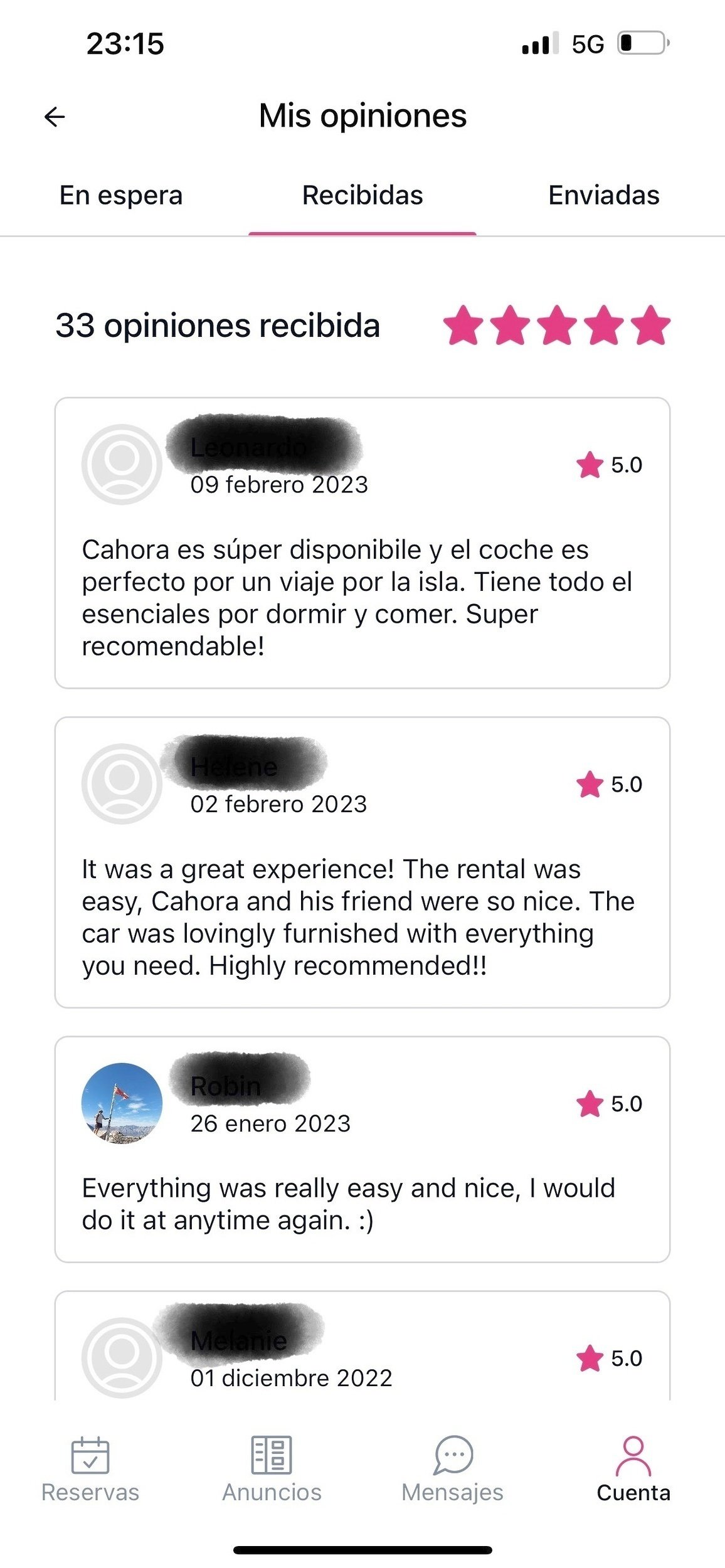Open the profile photo on the 26 enero 2023 review

(x=122, y=1103)
